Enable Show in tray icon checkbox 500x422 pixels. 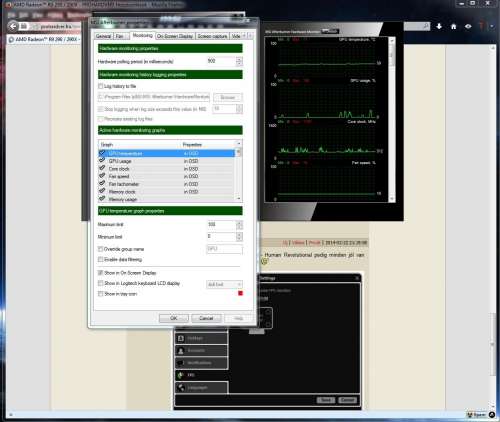point(100,294)
